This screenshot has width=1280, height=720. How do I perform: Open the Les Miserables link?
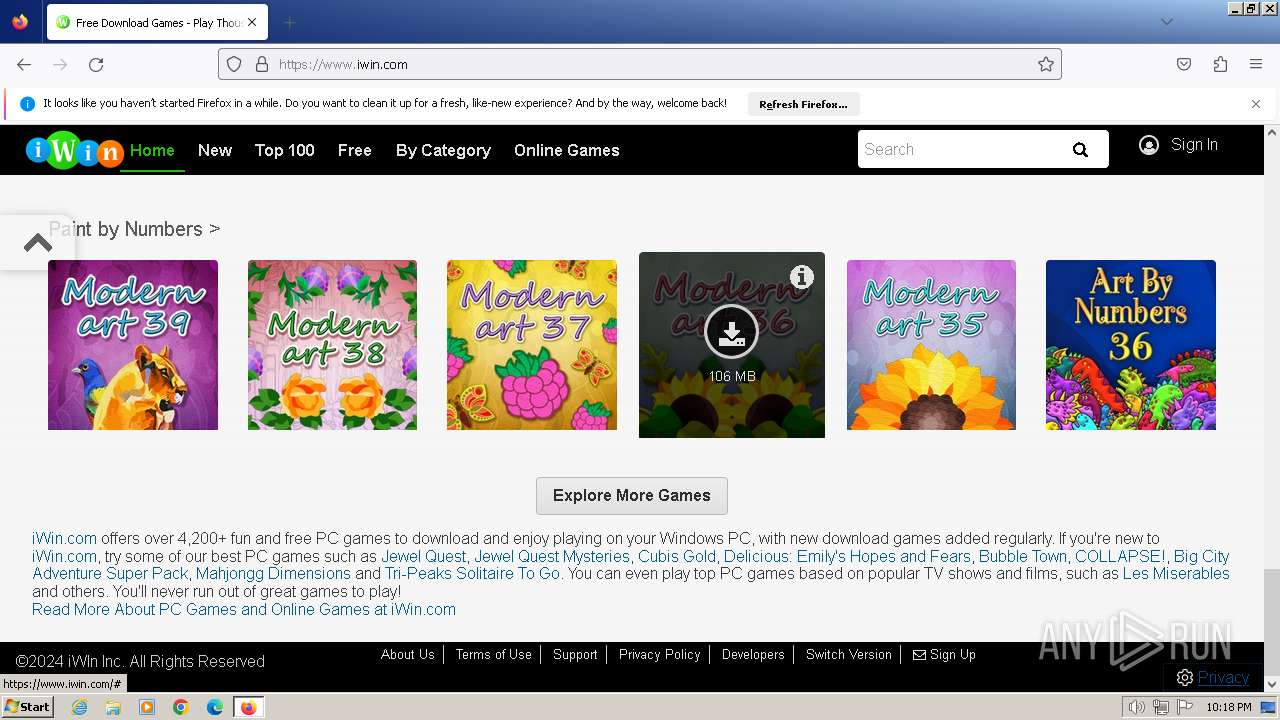click(x=1176, y=574)
